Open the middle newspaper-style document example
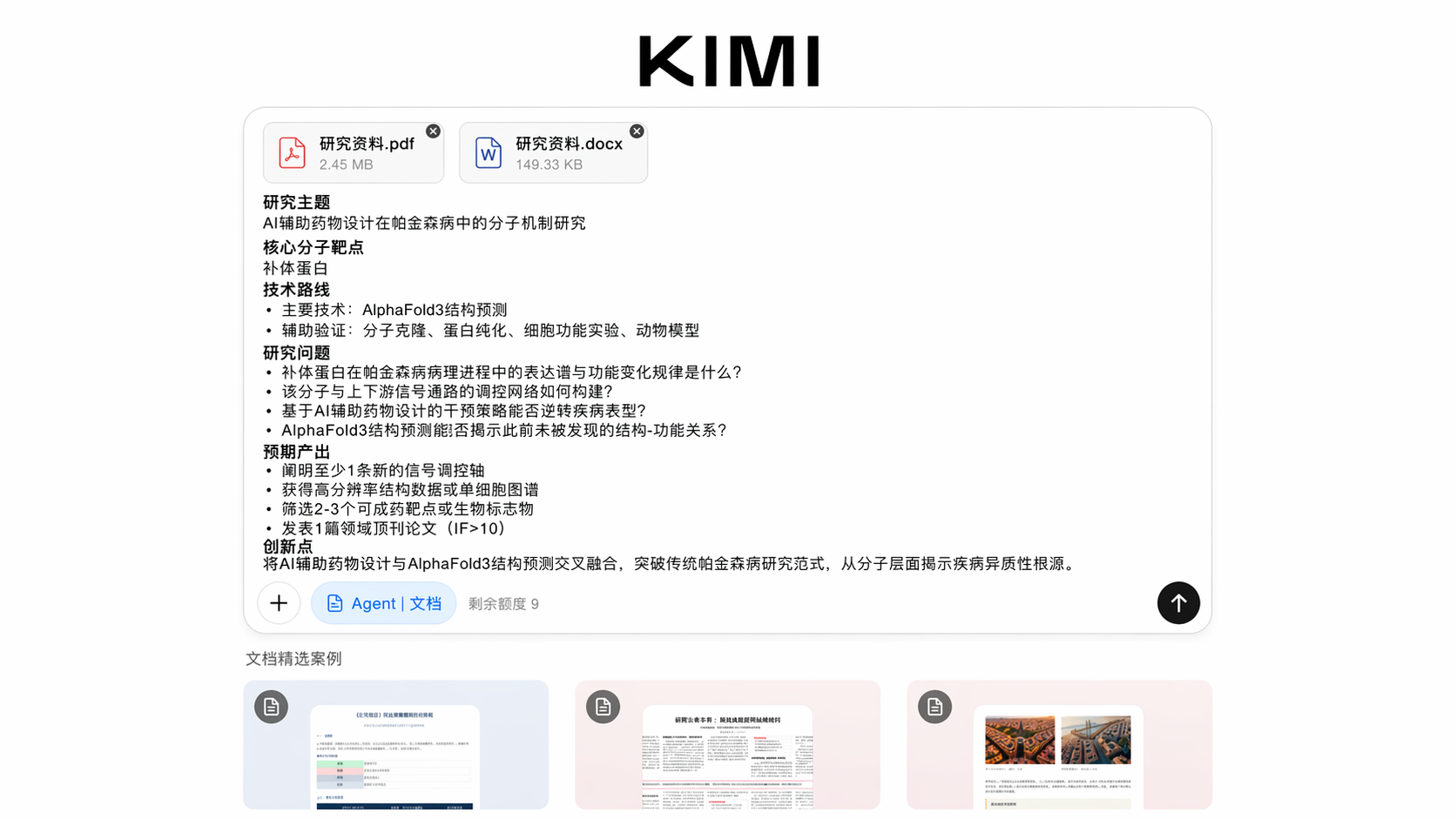Viewport: 1456px width, 819px height. (727, 745)
